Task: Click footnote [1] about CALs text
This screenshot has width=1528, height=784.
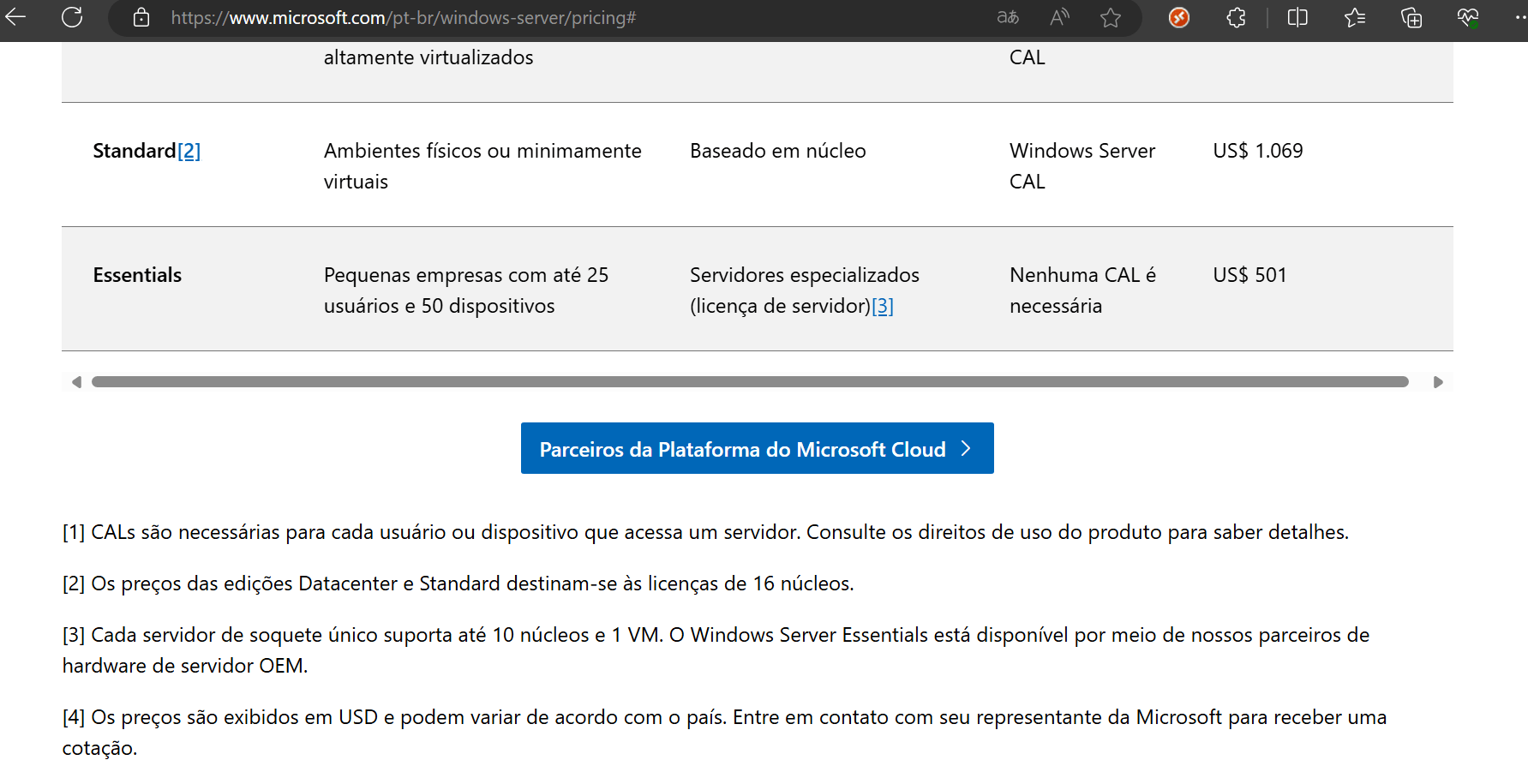Action: 705,532
